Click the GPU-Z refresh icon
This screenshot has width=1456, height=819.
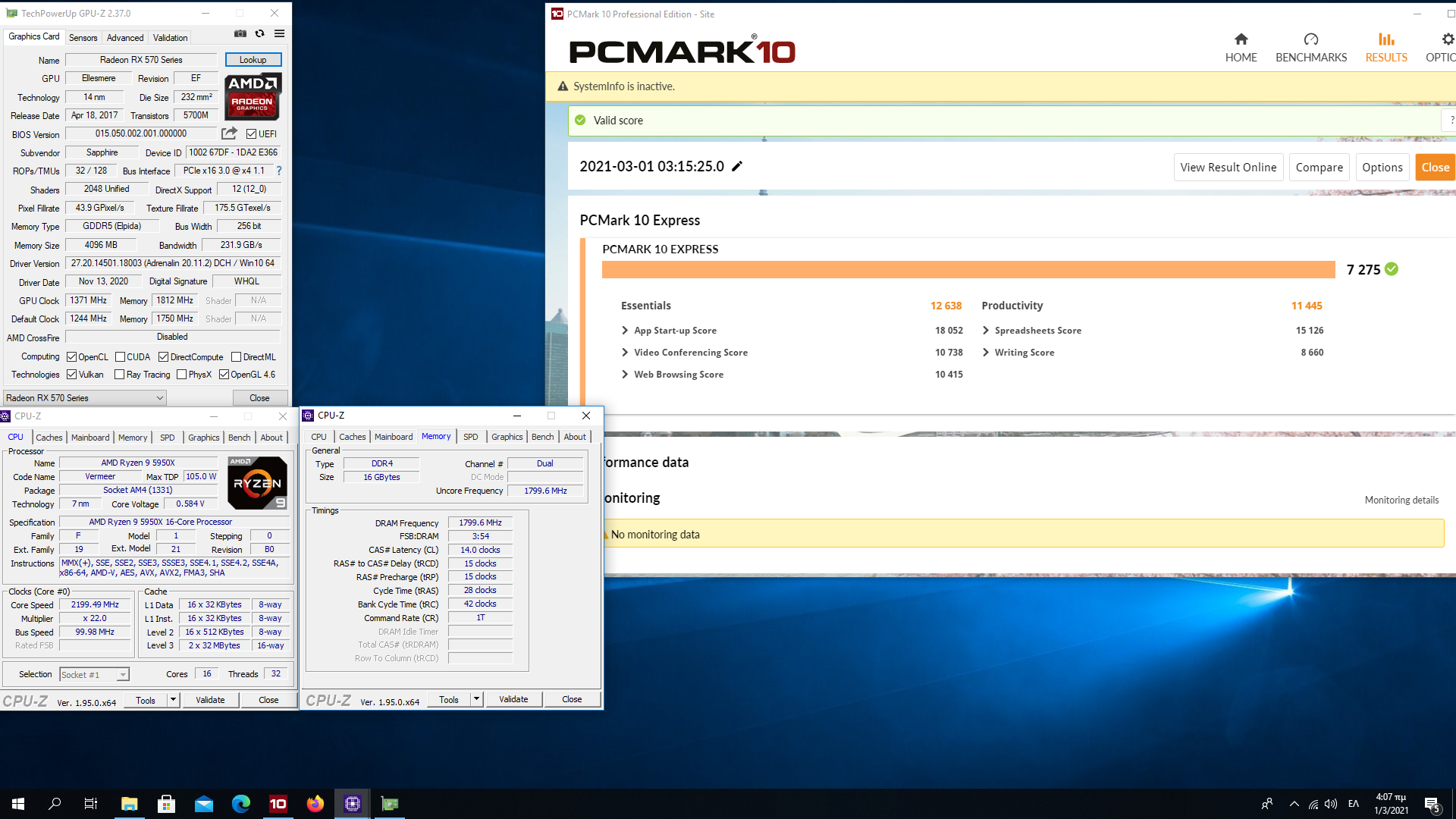[x=259, y=33]
